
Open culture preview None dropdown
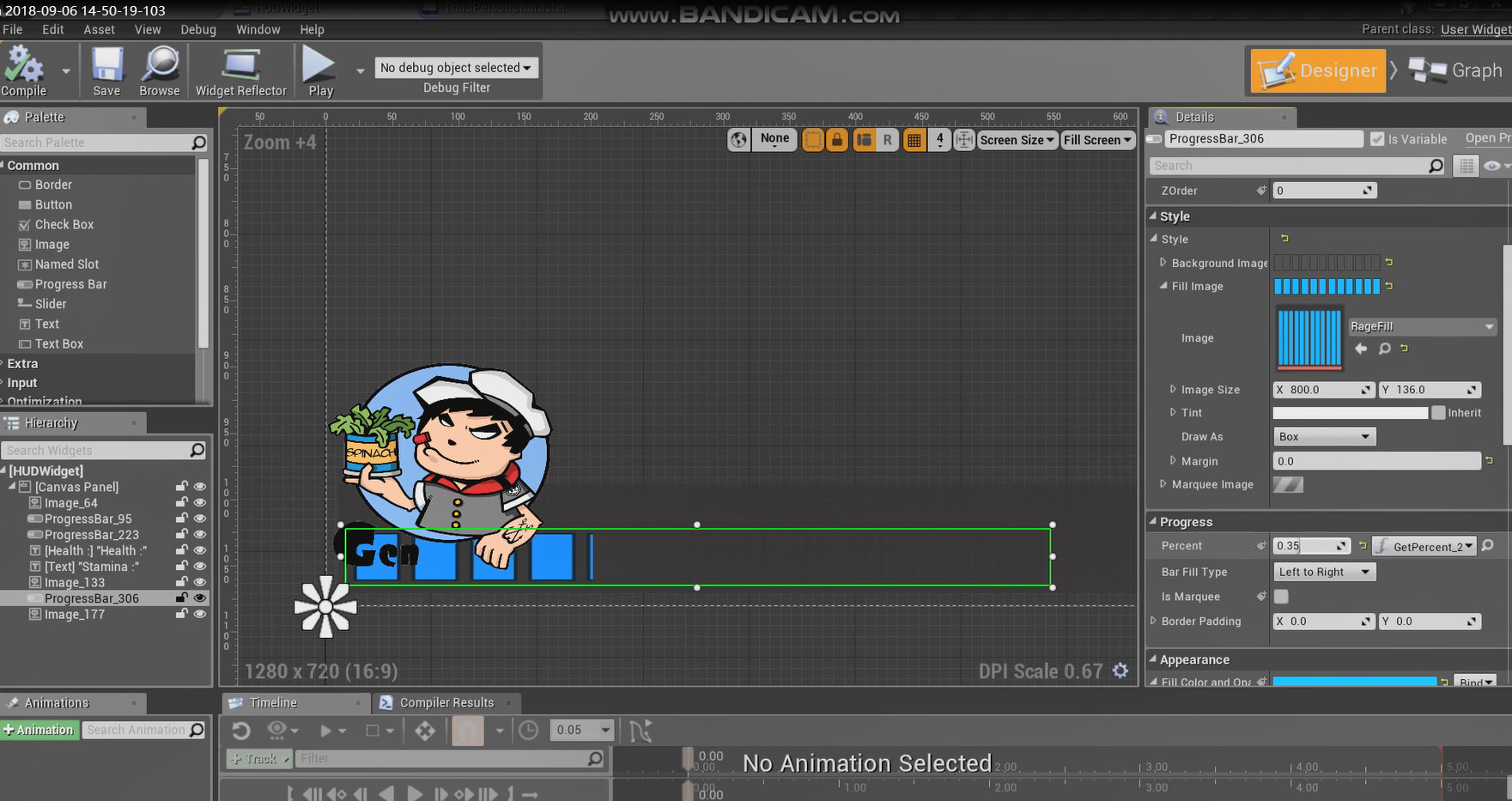pyautogui.click(x=774, y=139)
